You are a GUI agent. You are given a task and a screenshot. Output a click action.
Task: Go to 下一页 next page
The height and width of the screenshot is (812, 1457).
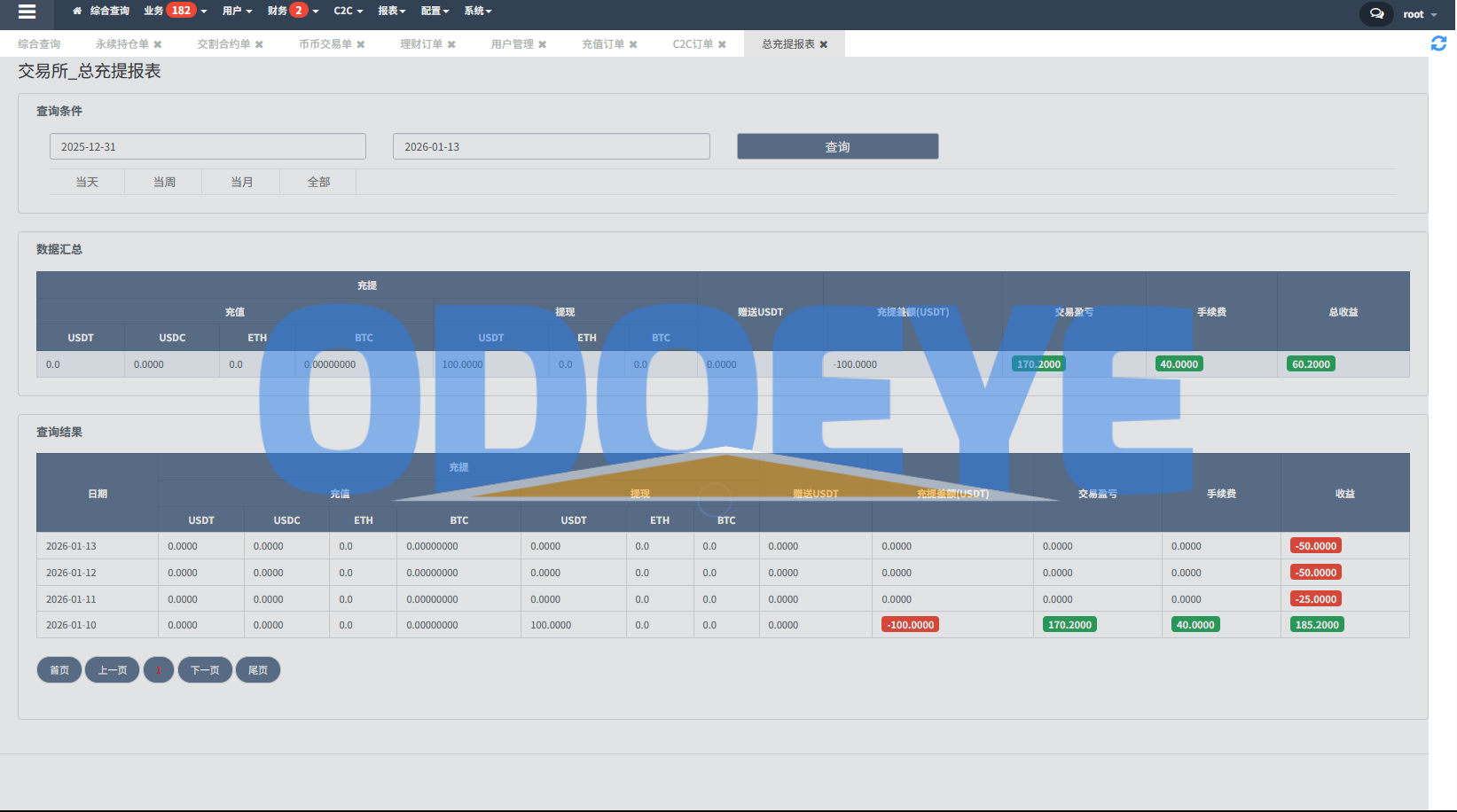(205, 670)
